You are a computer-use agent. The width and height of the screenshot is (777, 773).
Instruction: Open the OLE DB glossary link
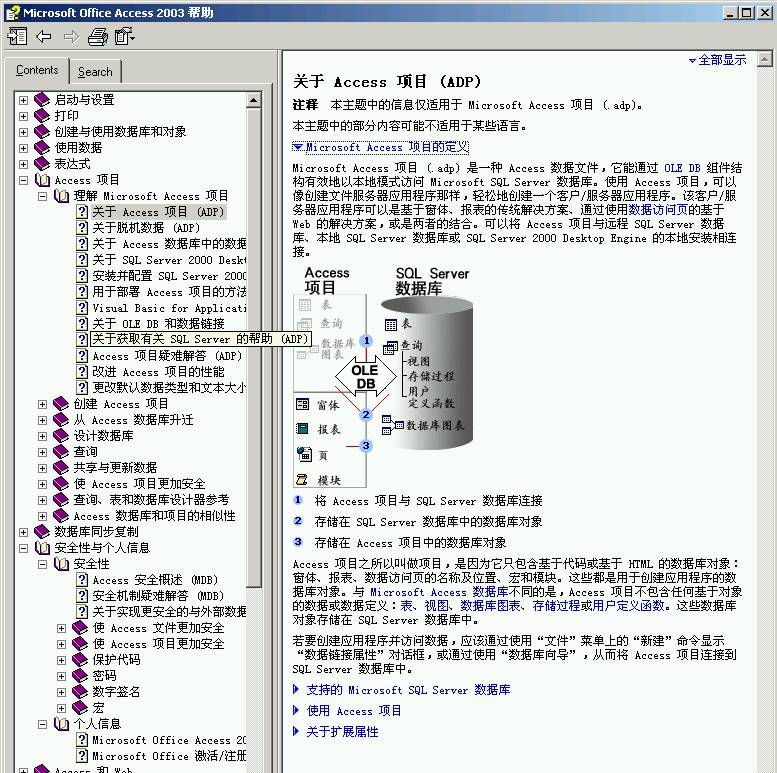682,168
